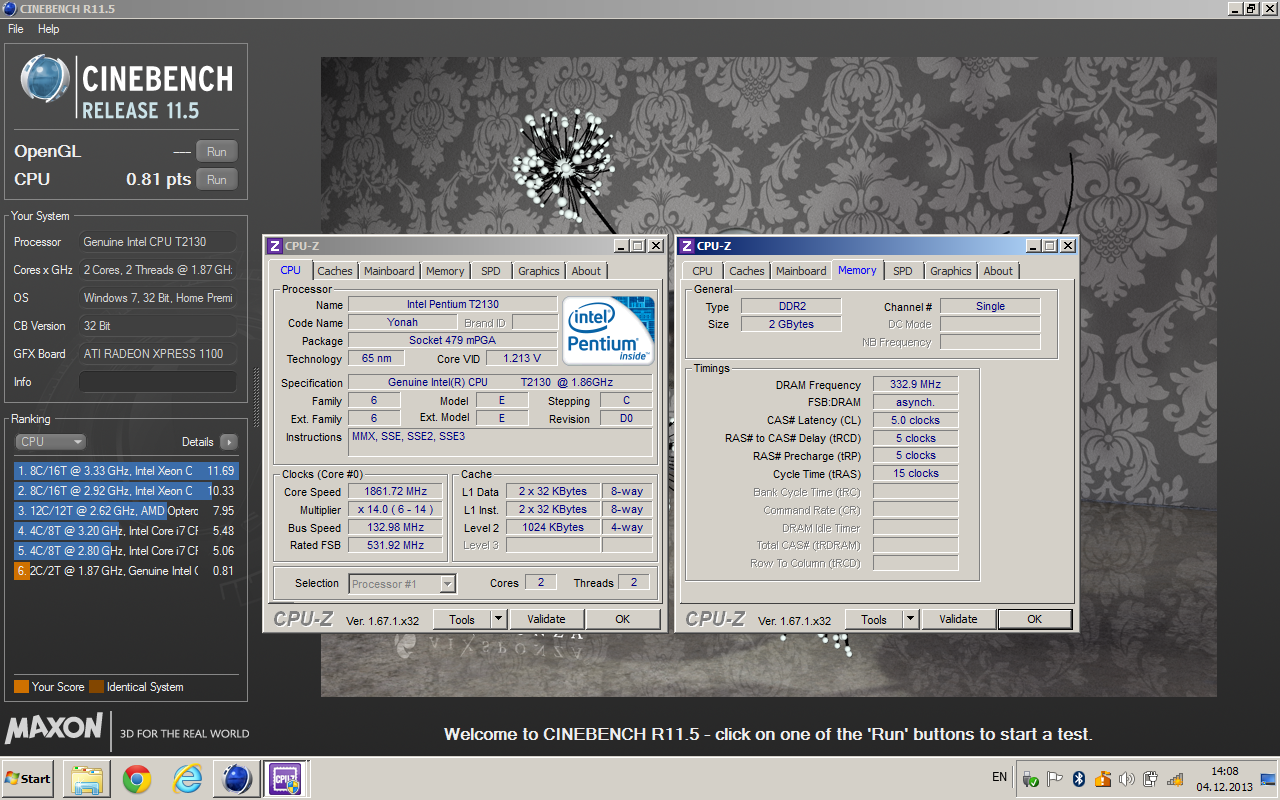Select ranking row 2C/2T @ 1.87 GHz
This screenshot has height=800, width=1280.
click(x=125, y=571)
